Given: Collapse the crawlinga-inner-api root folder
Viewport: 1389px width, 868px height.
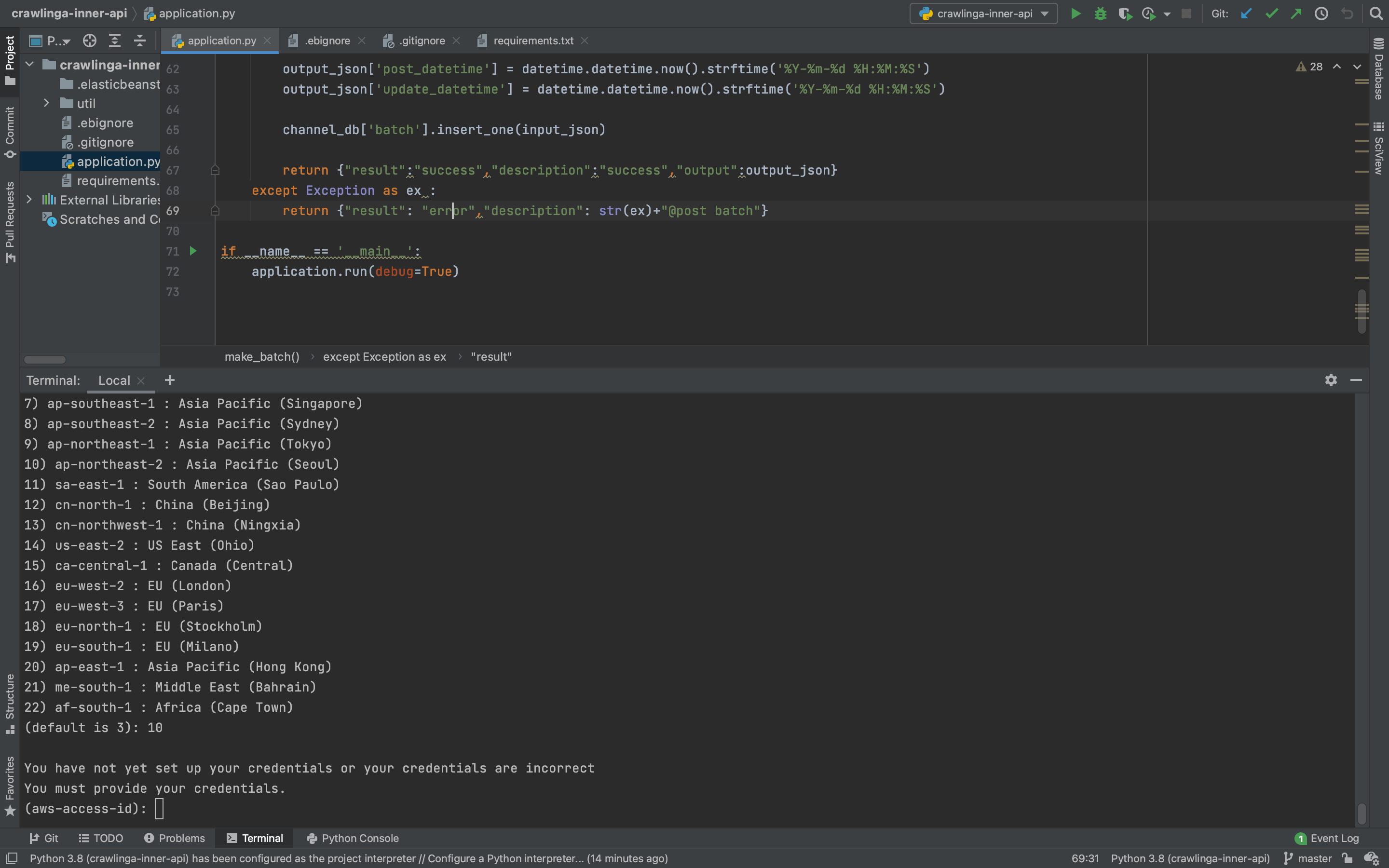Looking at the screenshot, I should tap(30, 64).
